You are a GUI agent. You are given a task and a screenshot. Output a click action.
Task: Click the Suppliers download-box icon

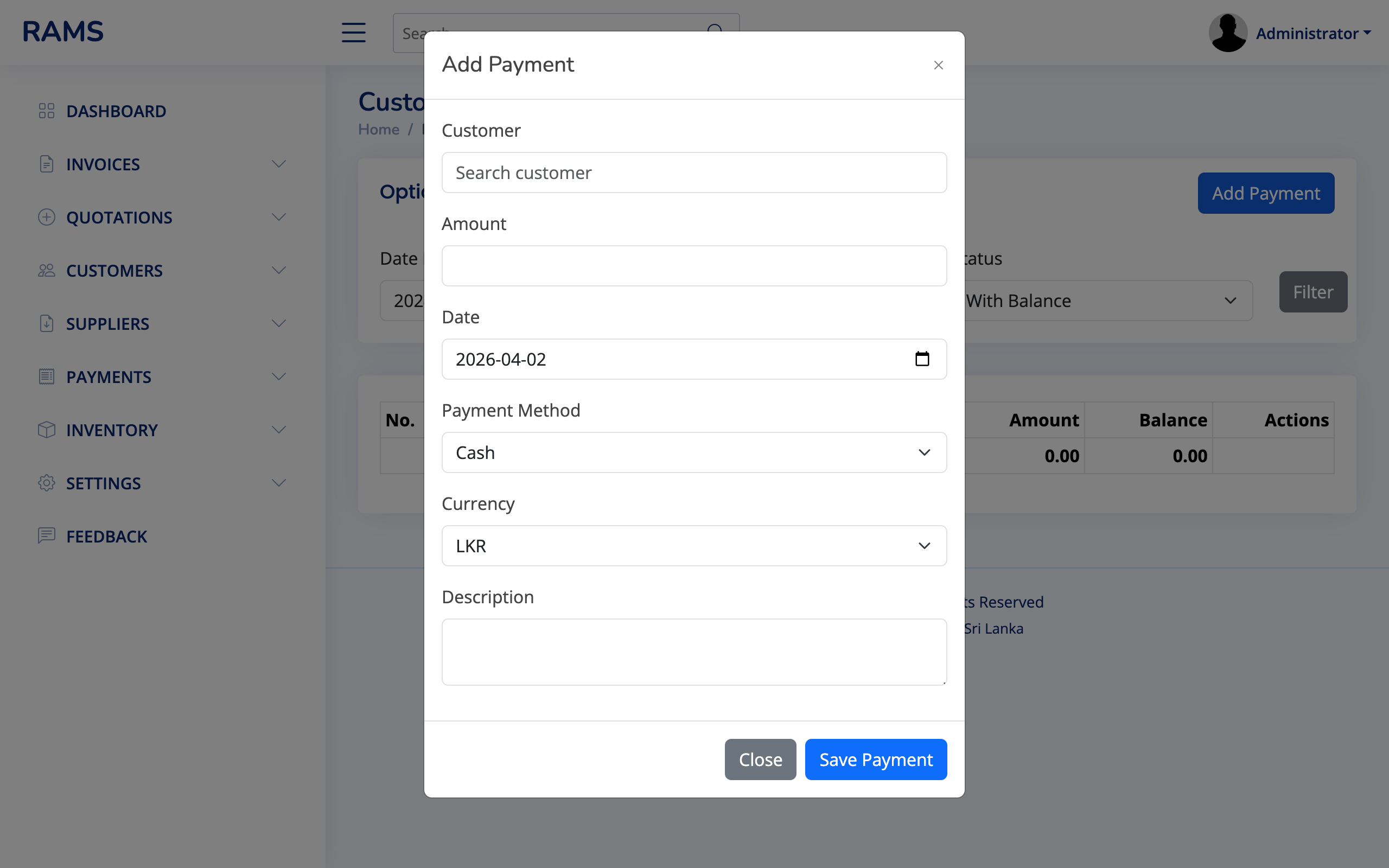tap(46, 323)
